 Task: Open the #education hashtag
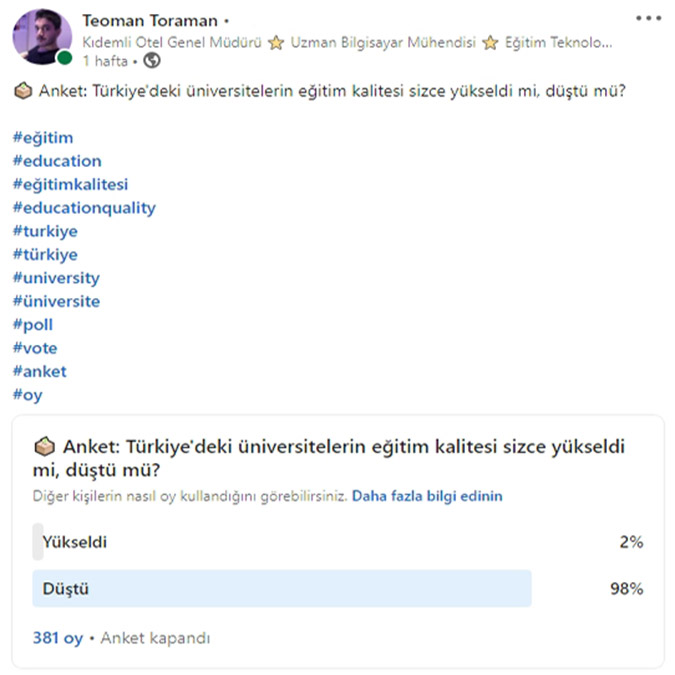57,161
